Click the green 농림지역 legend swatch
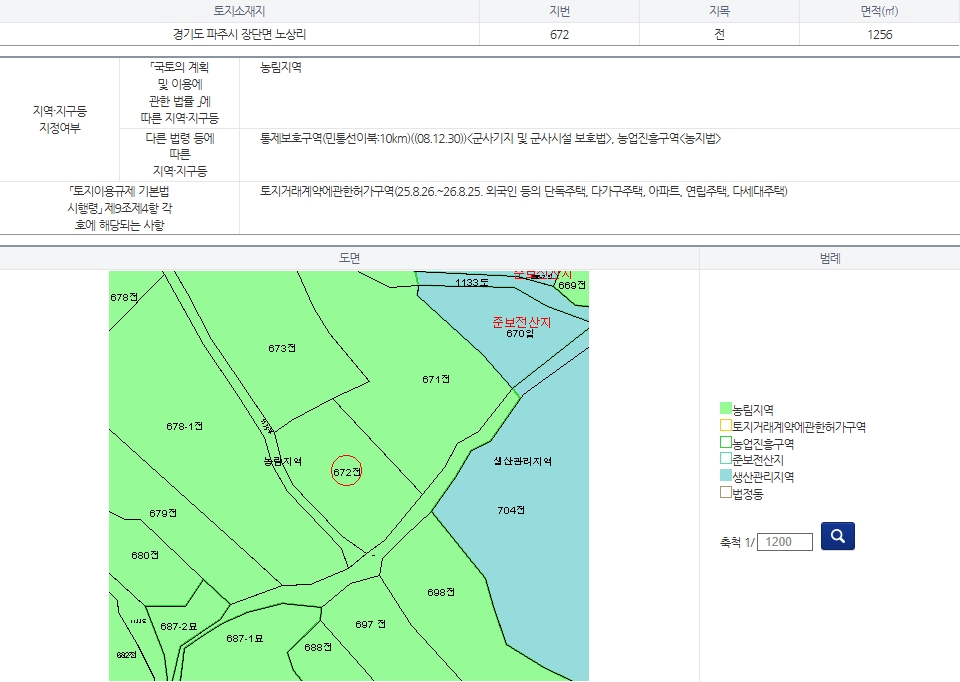This screenshot has width=960, height=682. coord(726,409)
